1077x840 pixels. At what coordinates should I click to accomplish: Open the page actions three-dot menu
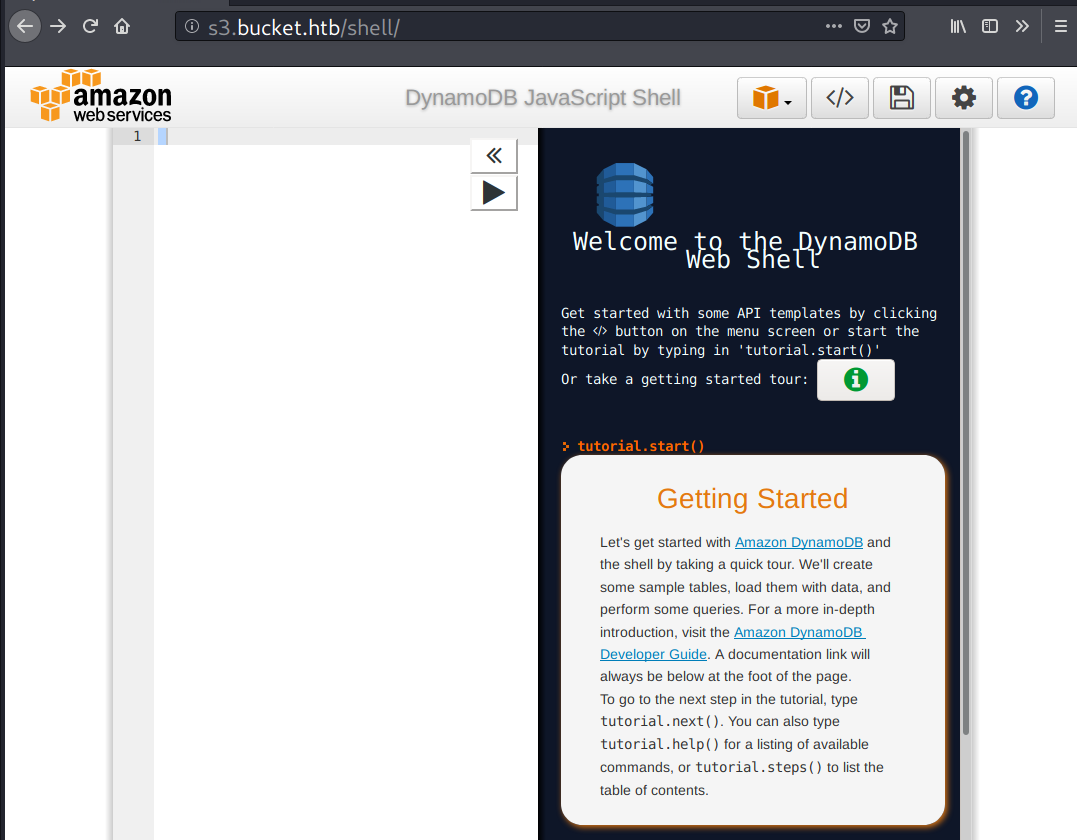click(x=833, y=27)
